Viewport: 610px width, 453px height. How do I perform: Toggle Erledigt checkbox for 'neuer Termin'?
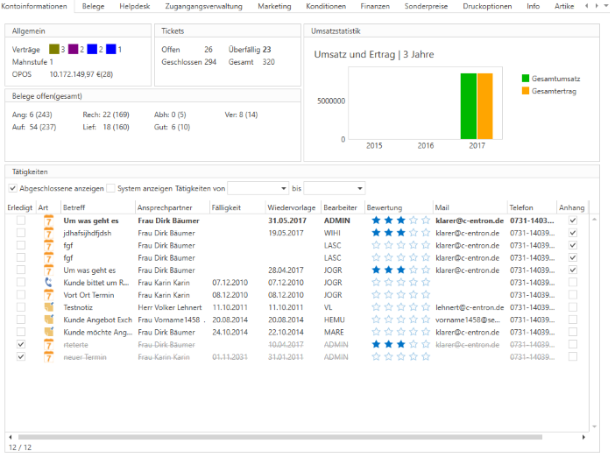(x=21, y=357)
